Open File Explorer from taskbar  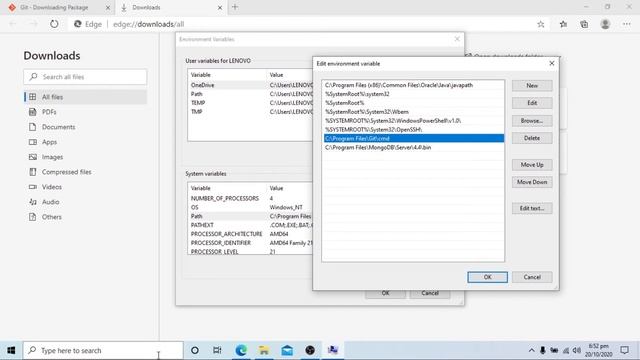pyautogui.click(x=264, y=350)
